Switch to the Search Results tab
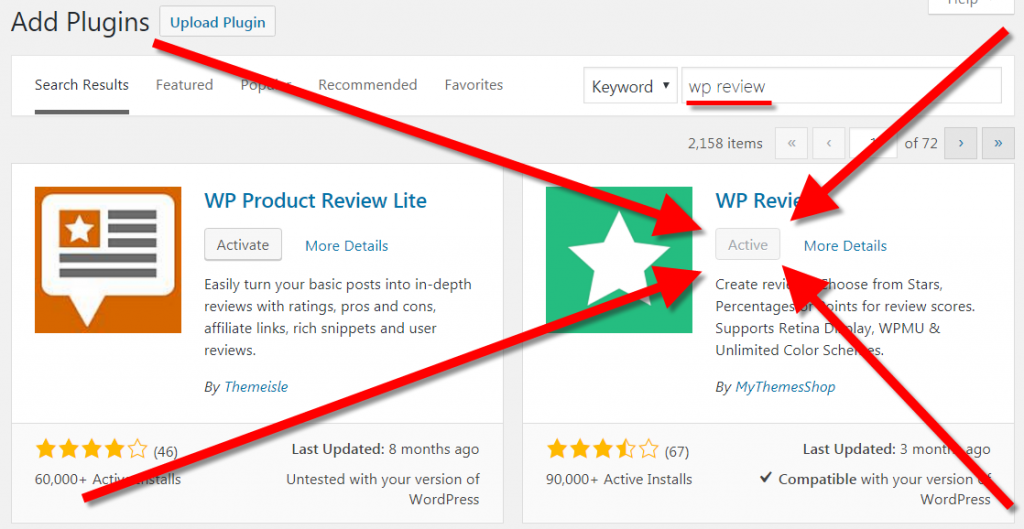1024x529 pixels. [81, 85]
